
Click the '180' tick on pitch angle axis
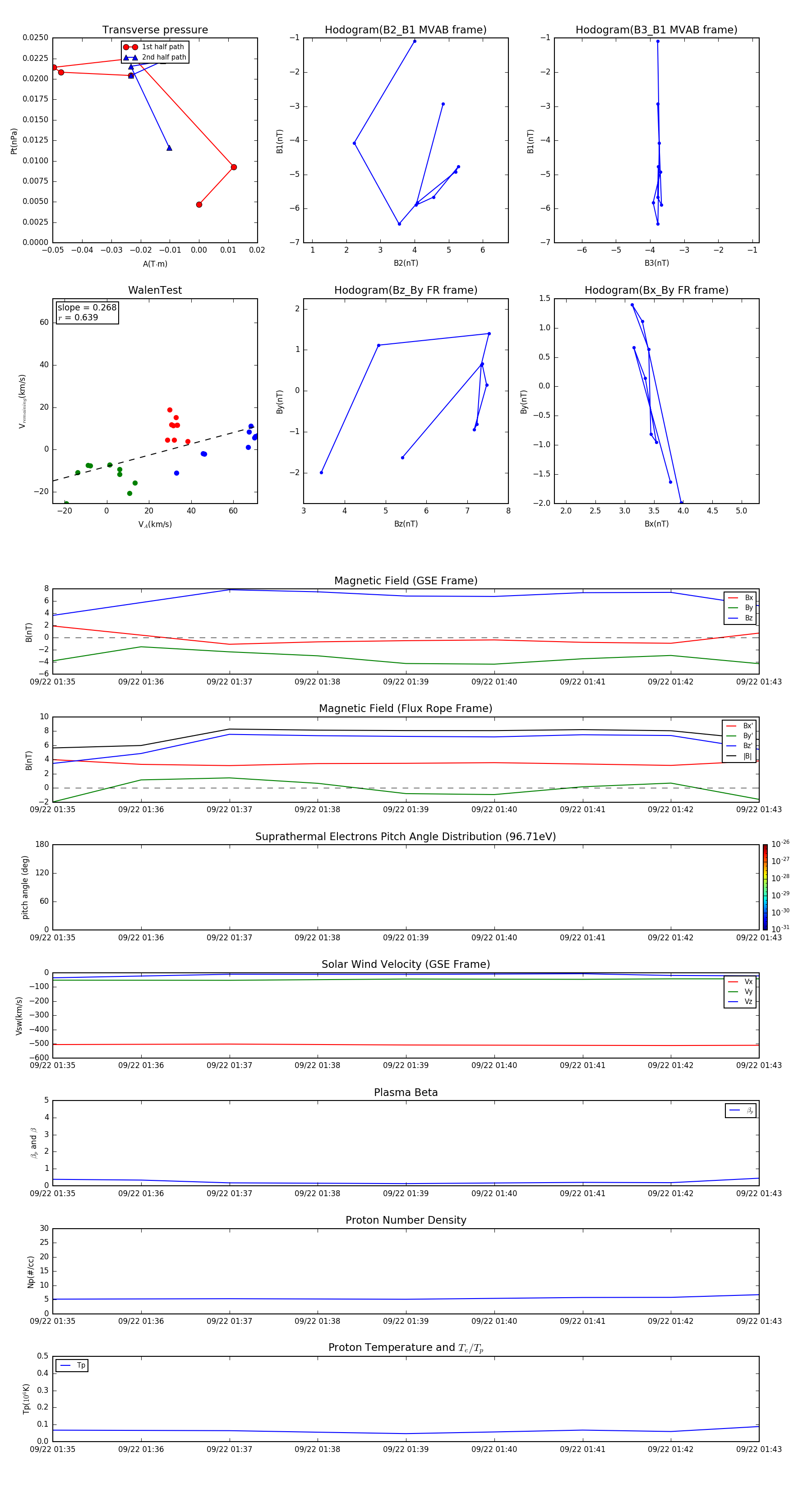point(42,845)
